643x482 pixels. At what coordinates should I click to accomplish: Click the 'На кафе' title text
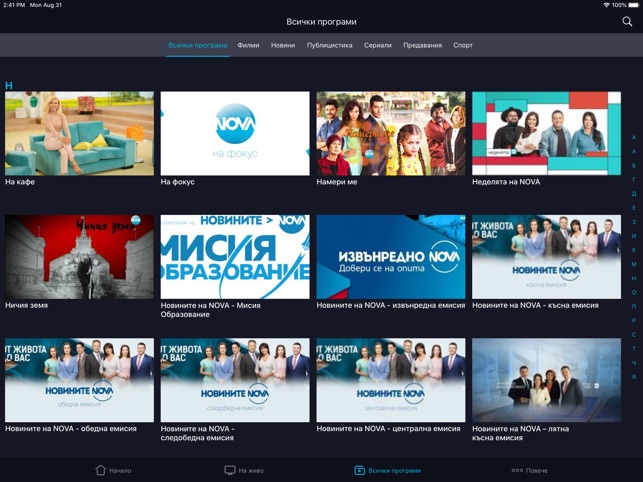[x=20, y=182]
